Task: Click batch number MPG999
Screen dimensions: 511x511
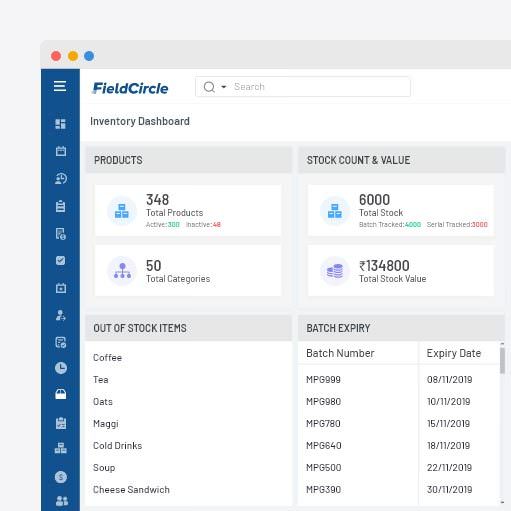Action: (x=323, y=380)
